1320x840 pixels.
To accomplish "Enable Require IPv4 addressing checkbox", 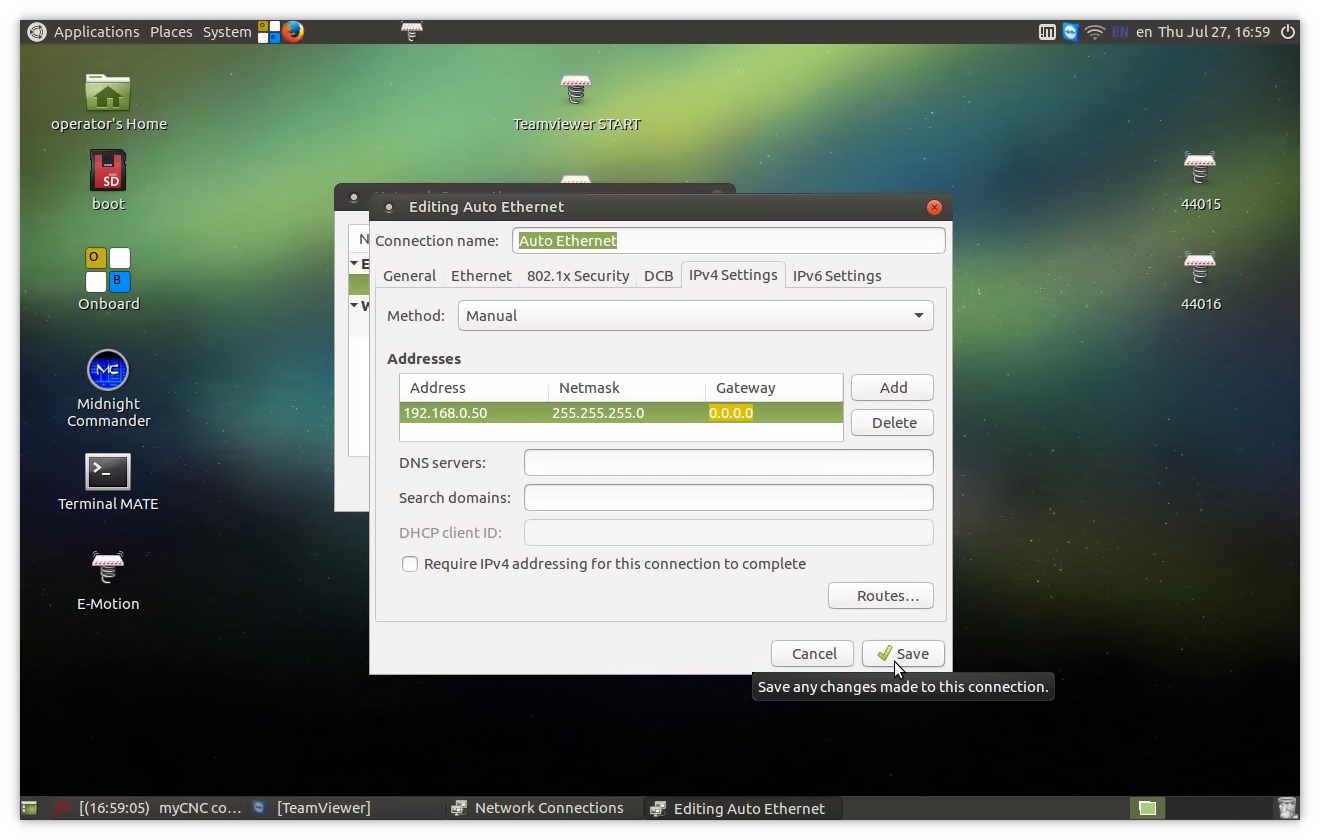I will coord(410,564).
